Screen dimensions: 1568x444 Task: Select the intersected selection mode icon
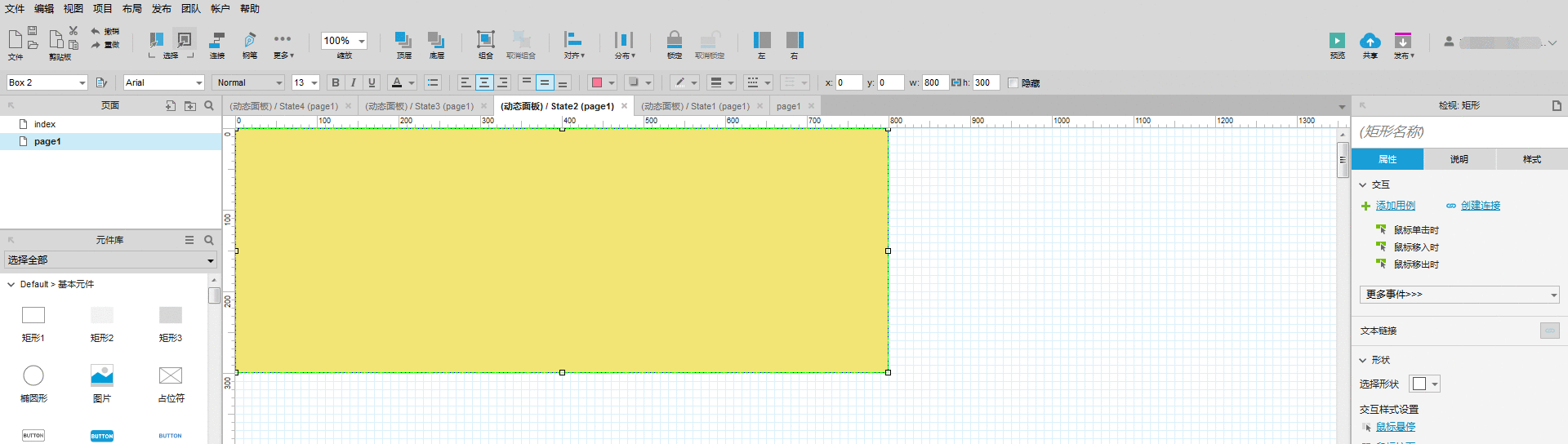click(x=156, y=39)
